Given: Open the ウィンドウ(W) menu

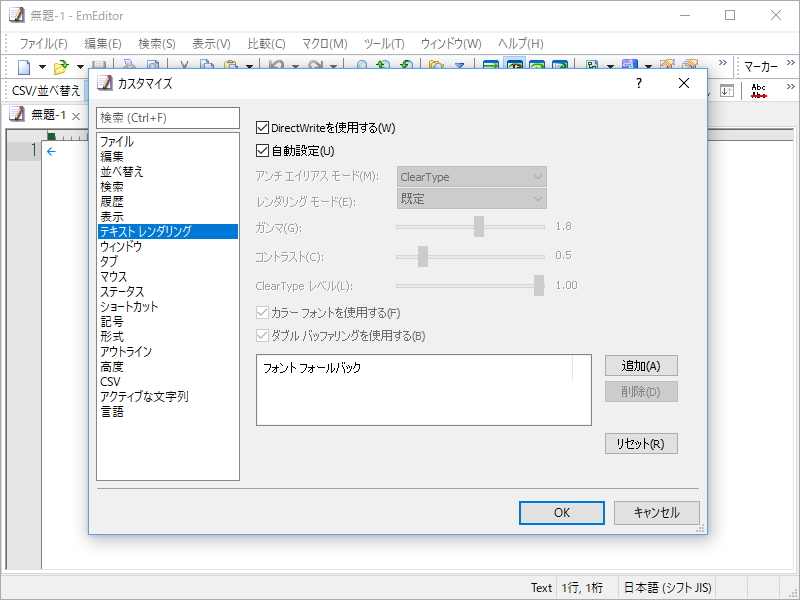Looking at the screenshot, I should 451,44.
